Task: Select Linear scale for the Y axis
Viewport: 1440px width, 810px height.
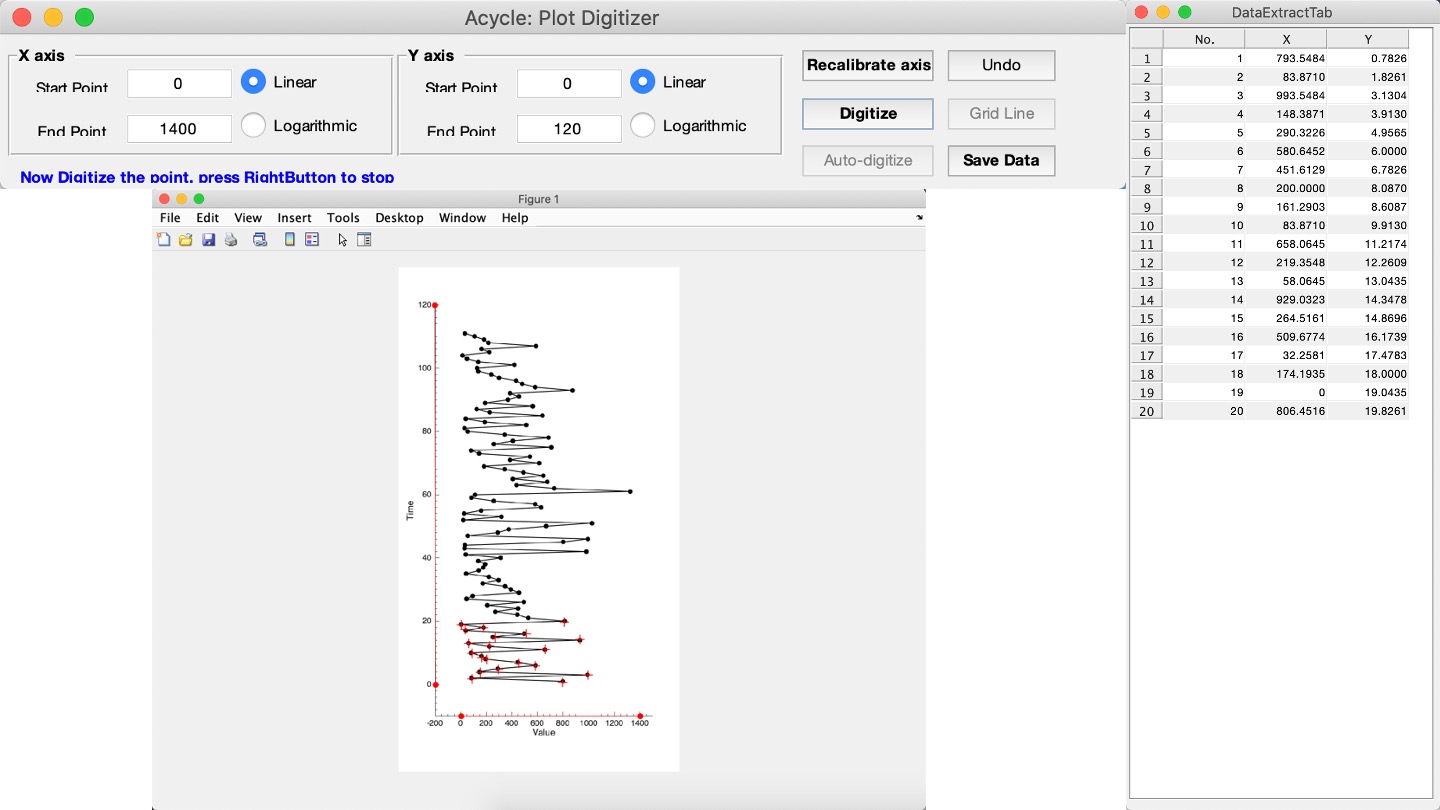Action: point(643,82)
